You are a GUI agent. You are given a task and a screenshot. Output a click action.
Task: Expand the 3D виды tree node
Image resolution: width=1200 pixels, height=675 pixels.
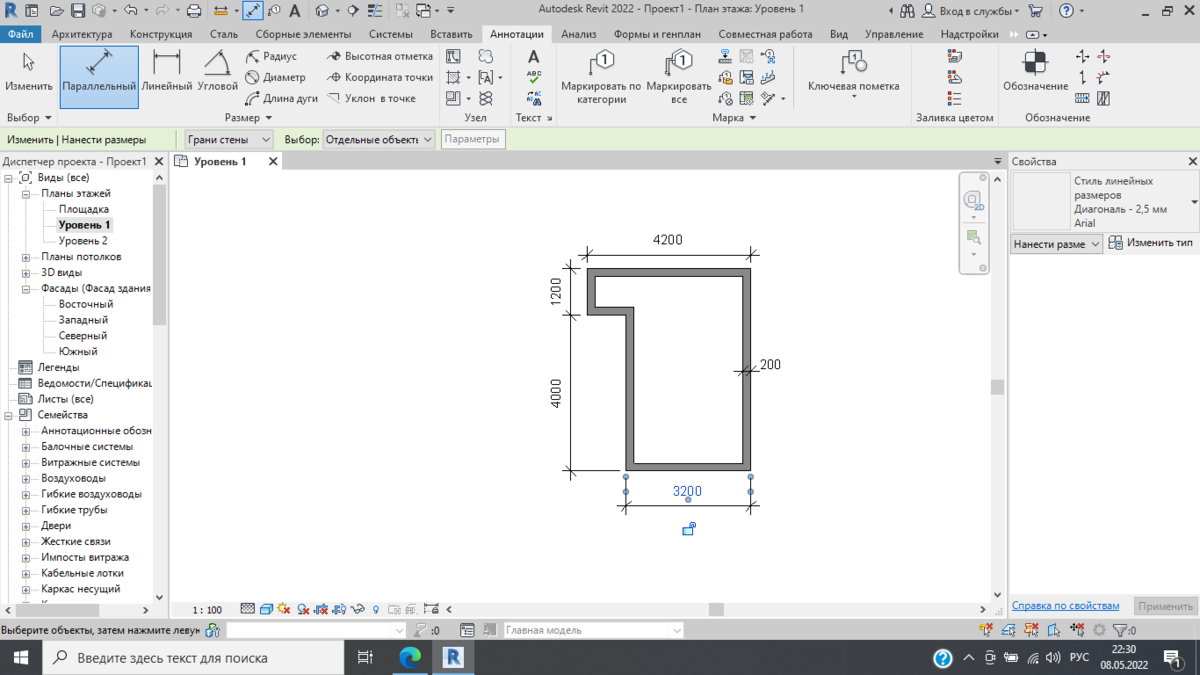26,273
